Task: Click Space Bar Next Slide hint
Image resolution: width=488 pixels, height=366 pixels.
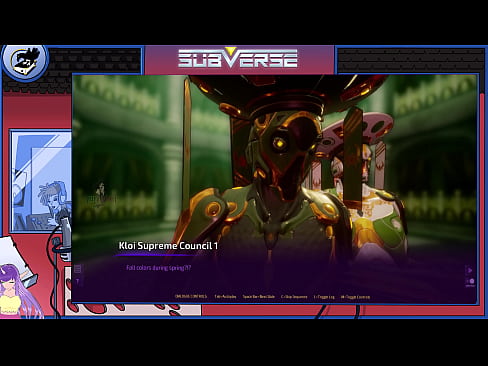Action: click(259, 297)
